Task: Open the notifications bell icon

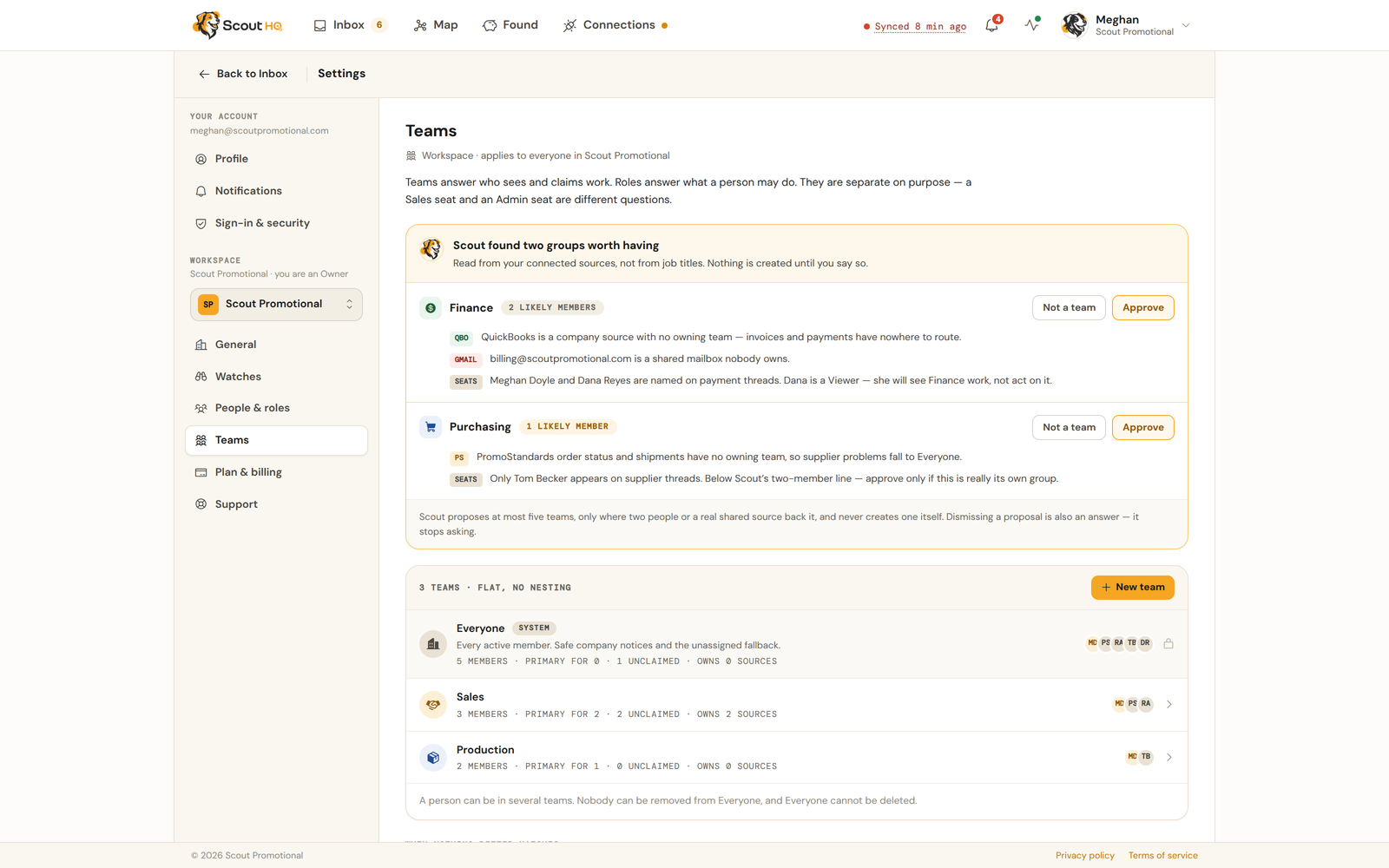Action: pos(992,25)
